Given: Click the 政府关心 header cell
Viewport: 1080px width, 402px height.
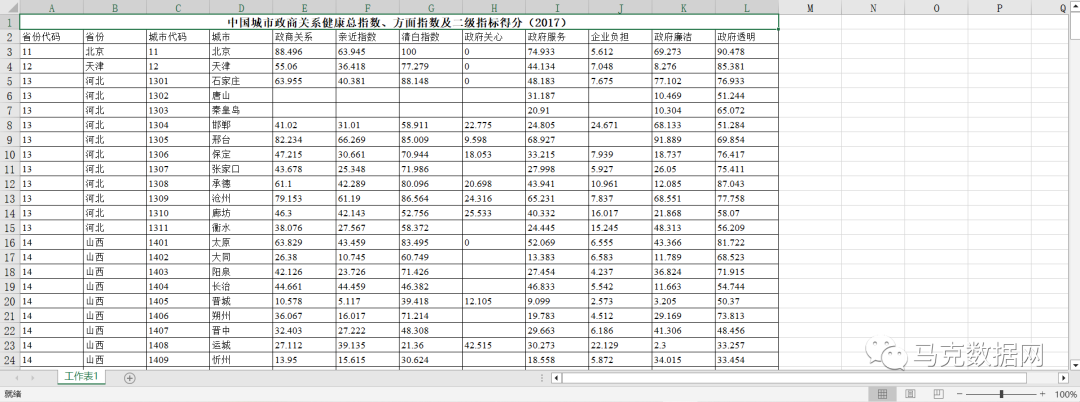Looking at the screenshot, I should click(494, 37).
